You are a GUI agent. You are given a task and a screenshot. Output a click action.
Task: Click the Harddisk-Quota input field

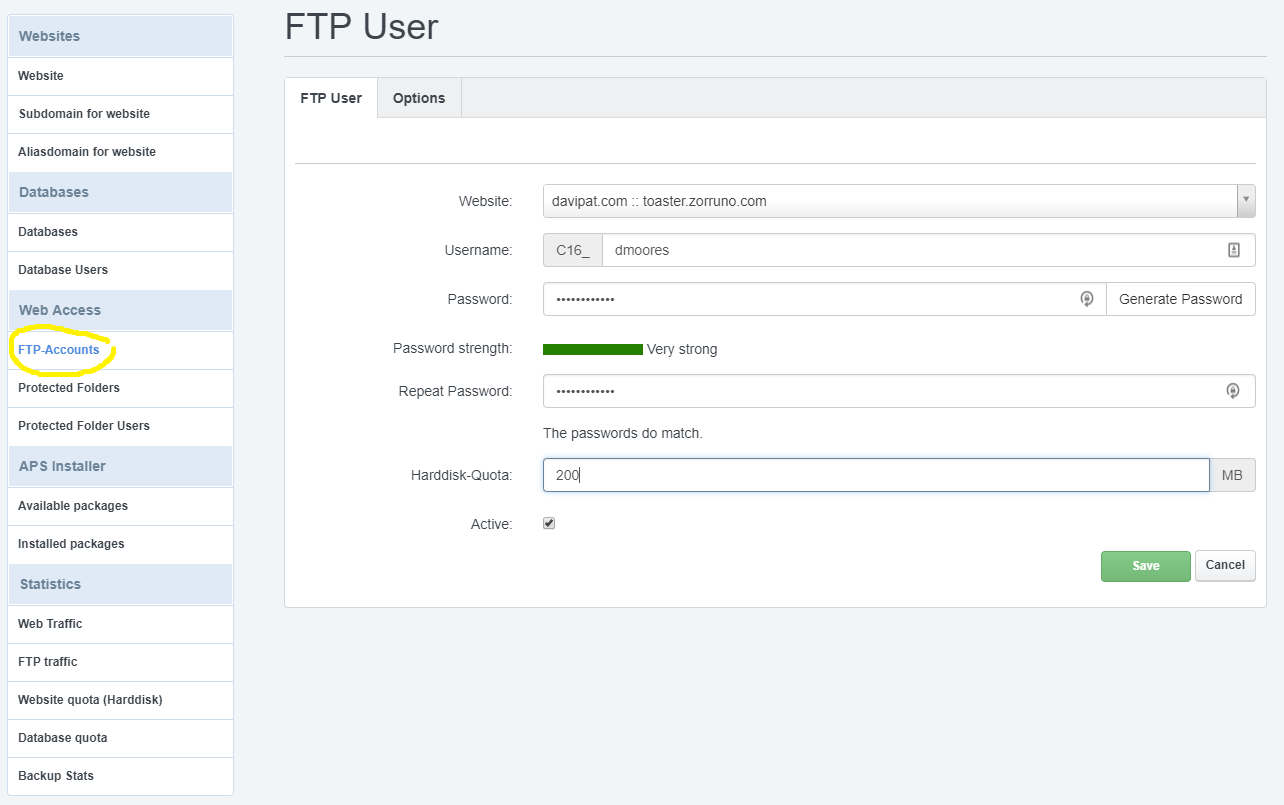pyautogui.click(x=876, y=475)
